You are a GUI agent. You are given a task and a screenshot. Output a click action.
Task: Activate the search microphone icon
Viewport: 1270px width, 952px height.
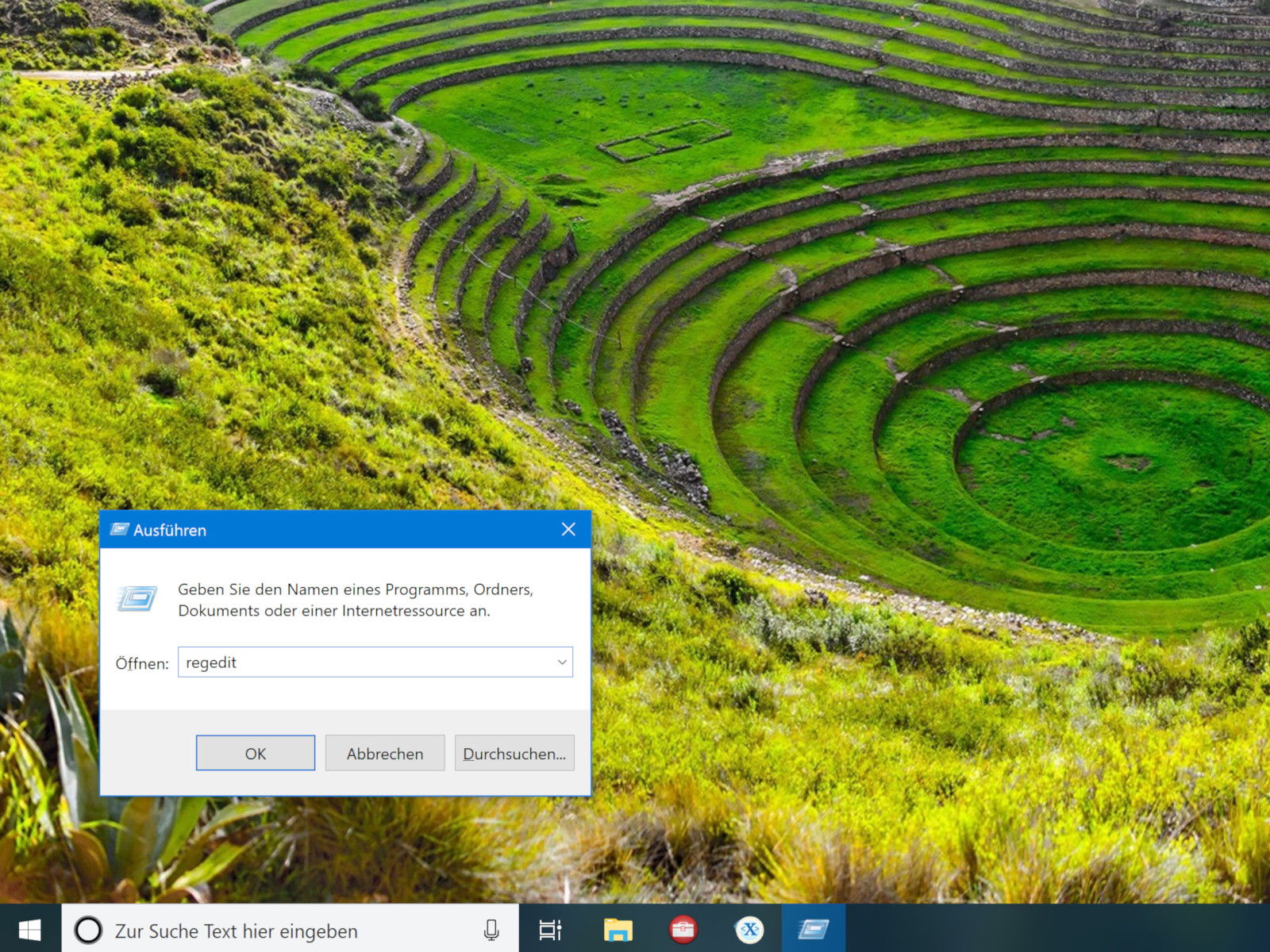[x=491, y=930]
